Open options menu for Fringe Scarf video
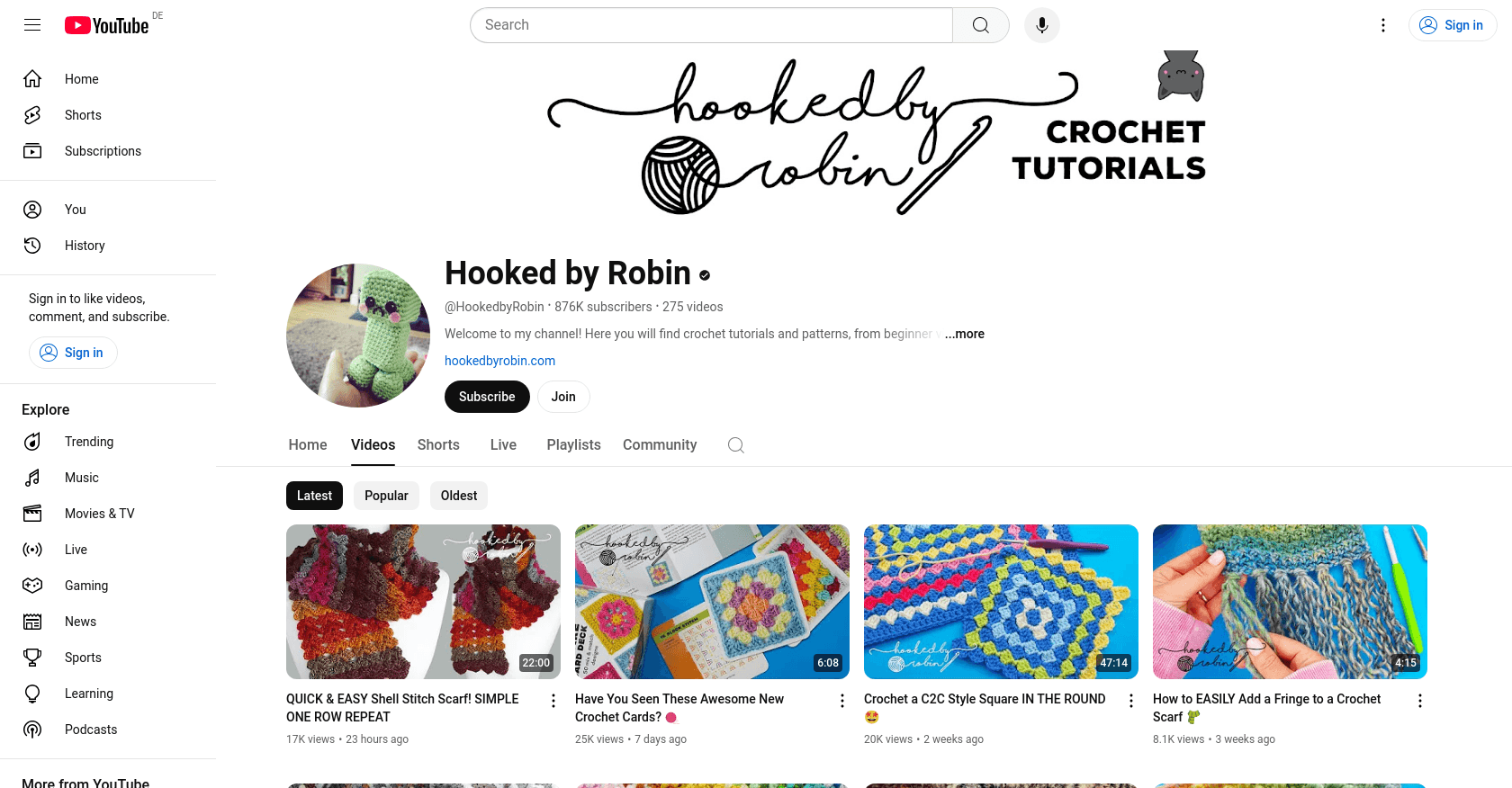 coord(1420,701)
